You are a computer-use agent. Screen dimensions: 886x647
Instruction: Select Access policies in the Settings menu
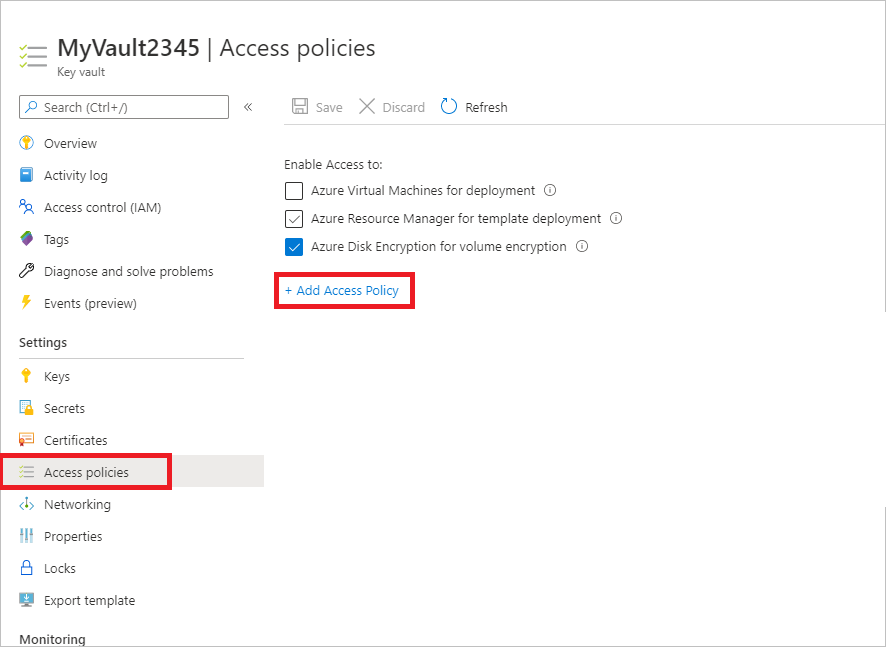pos(85,471)
